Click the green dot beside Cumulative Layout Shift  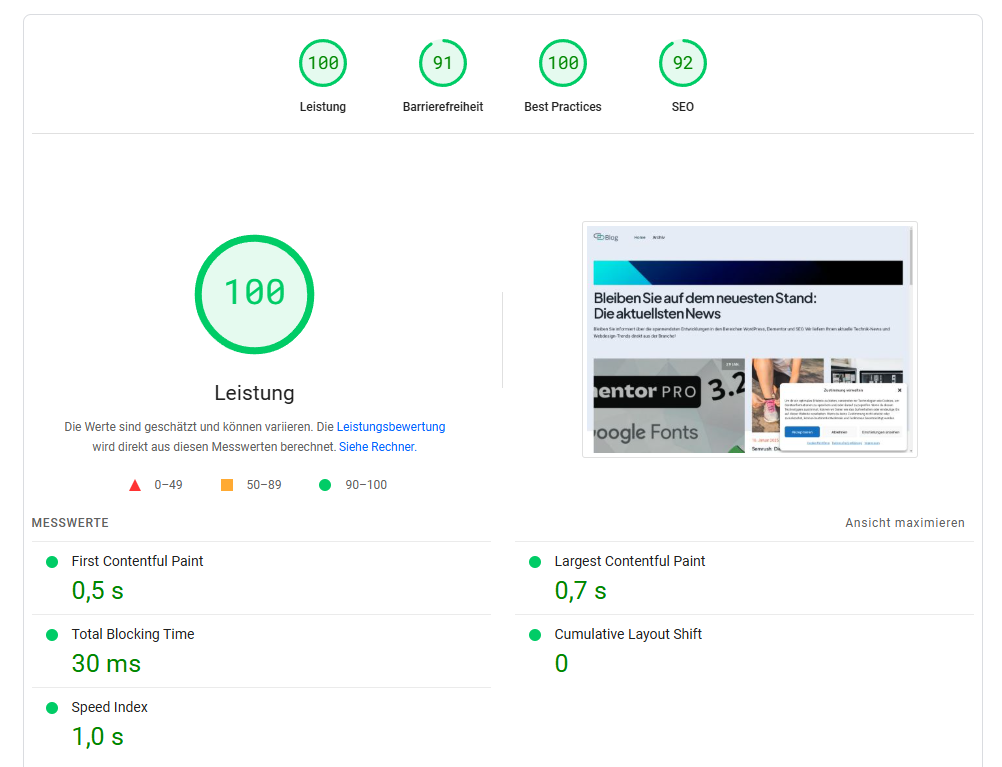pos(535,634)
